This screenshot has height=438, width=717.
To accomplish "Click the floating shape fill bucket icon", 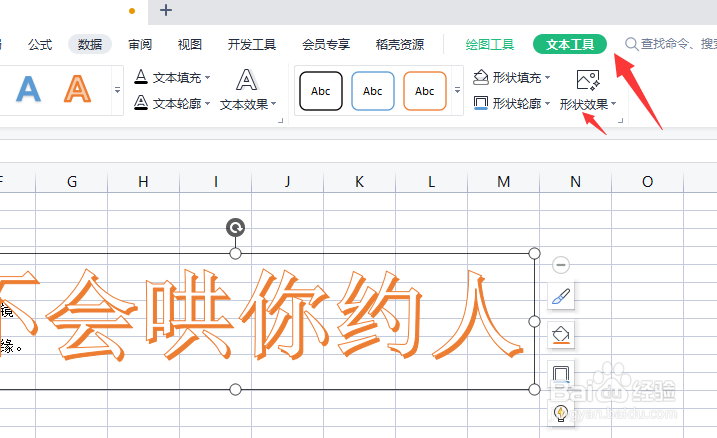I will click(561, 335).
